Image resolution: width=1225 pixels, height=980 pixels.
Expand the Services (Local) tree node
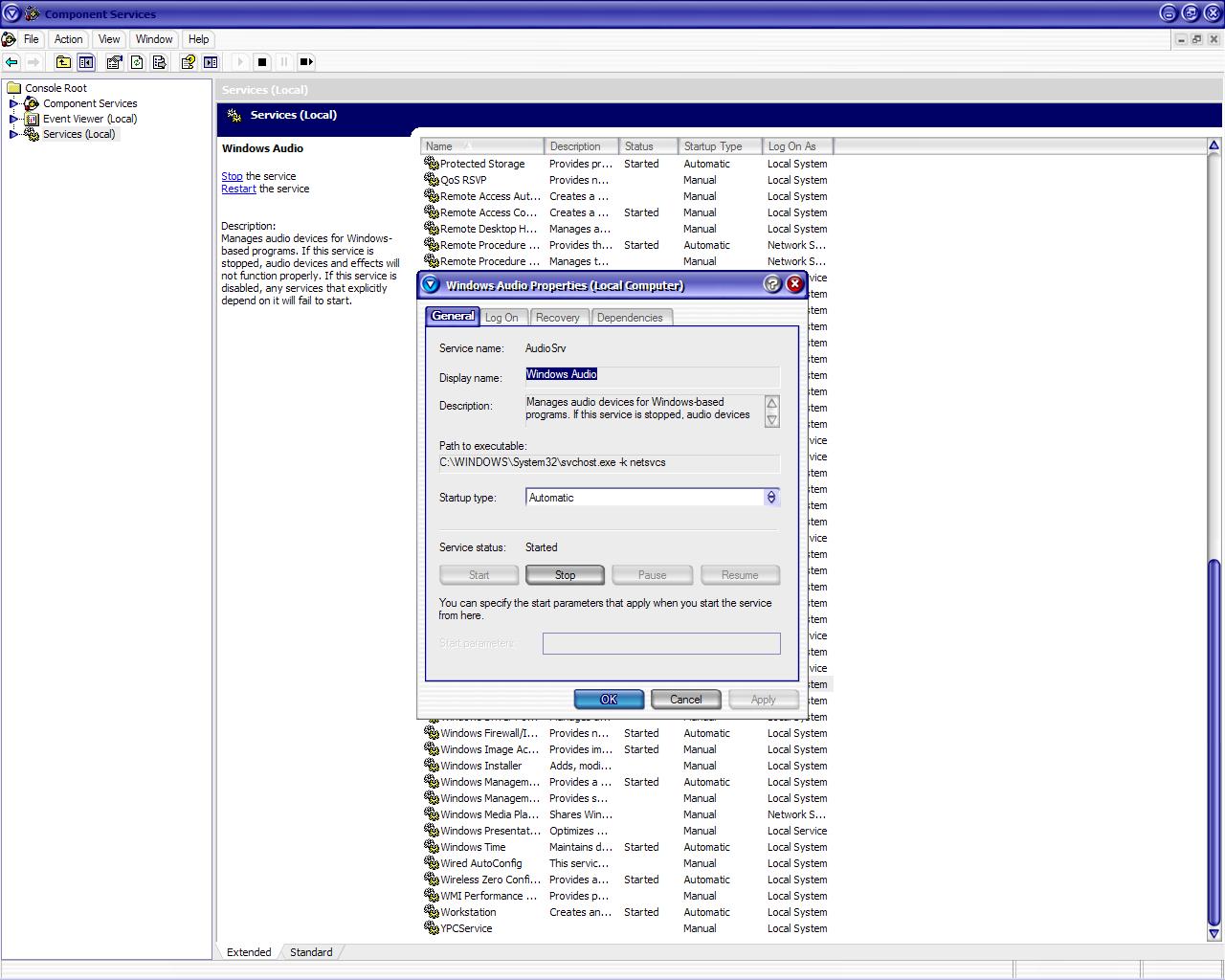pyautogui.click(x=14, y=134)
